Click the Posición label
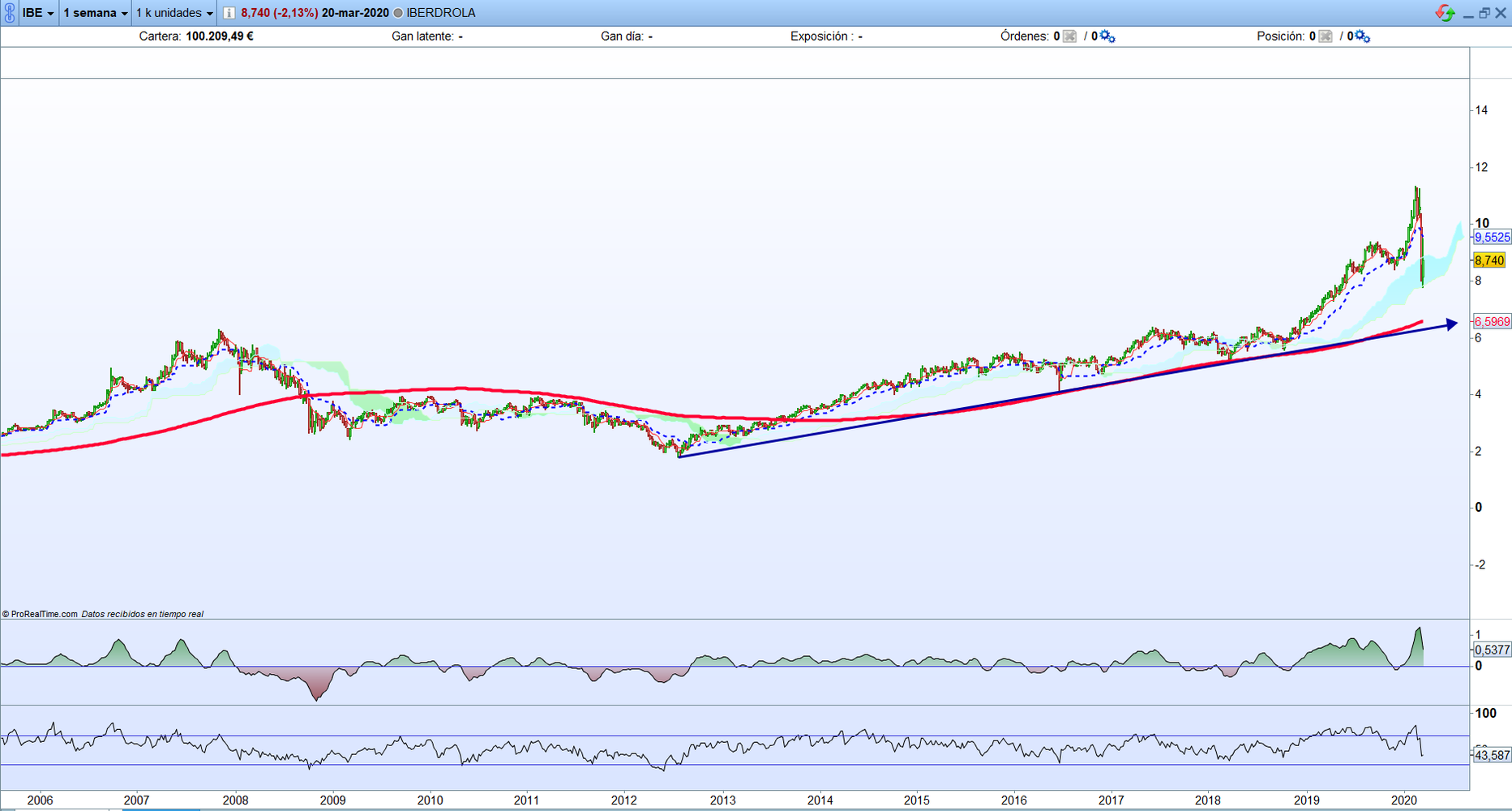 tap(1281, 36)
